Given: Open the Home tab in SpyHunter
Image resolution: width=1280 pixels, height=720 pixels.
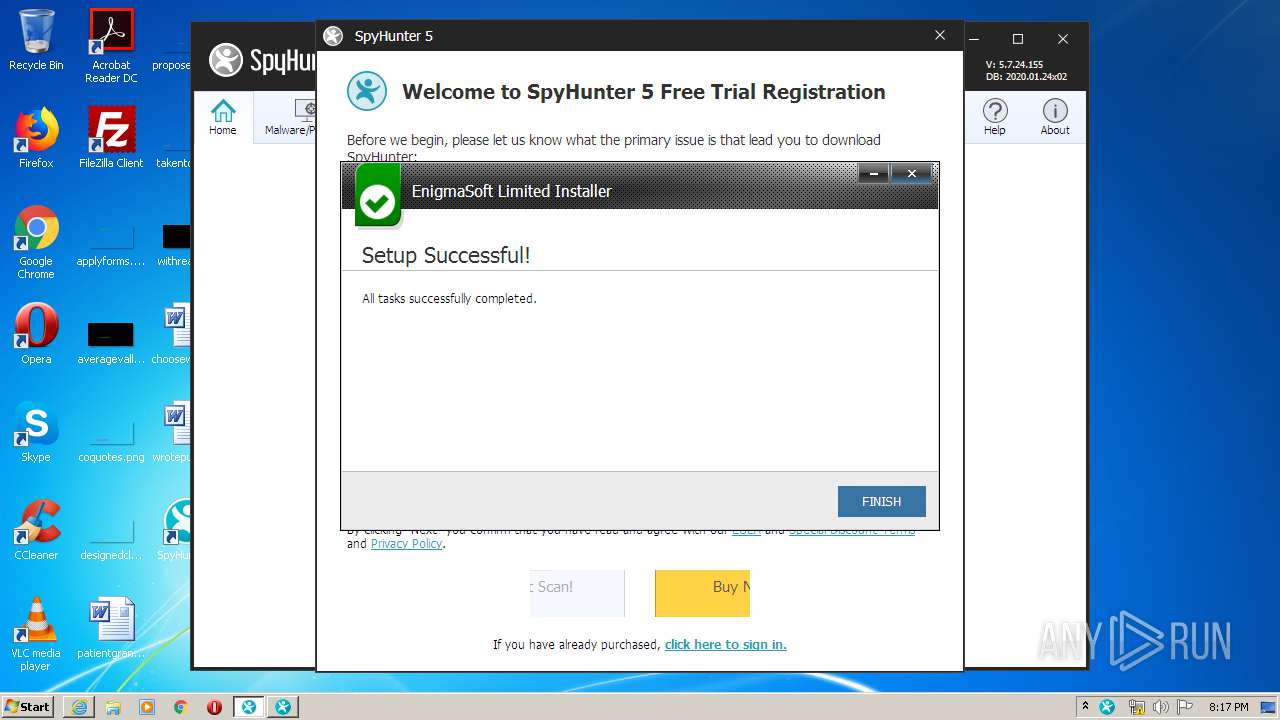Looking at the screenshot, I should (223, 117).
